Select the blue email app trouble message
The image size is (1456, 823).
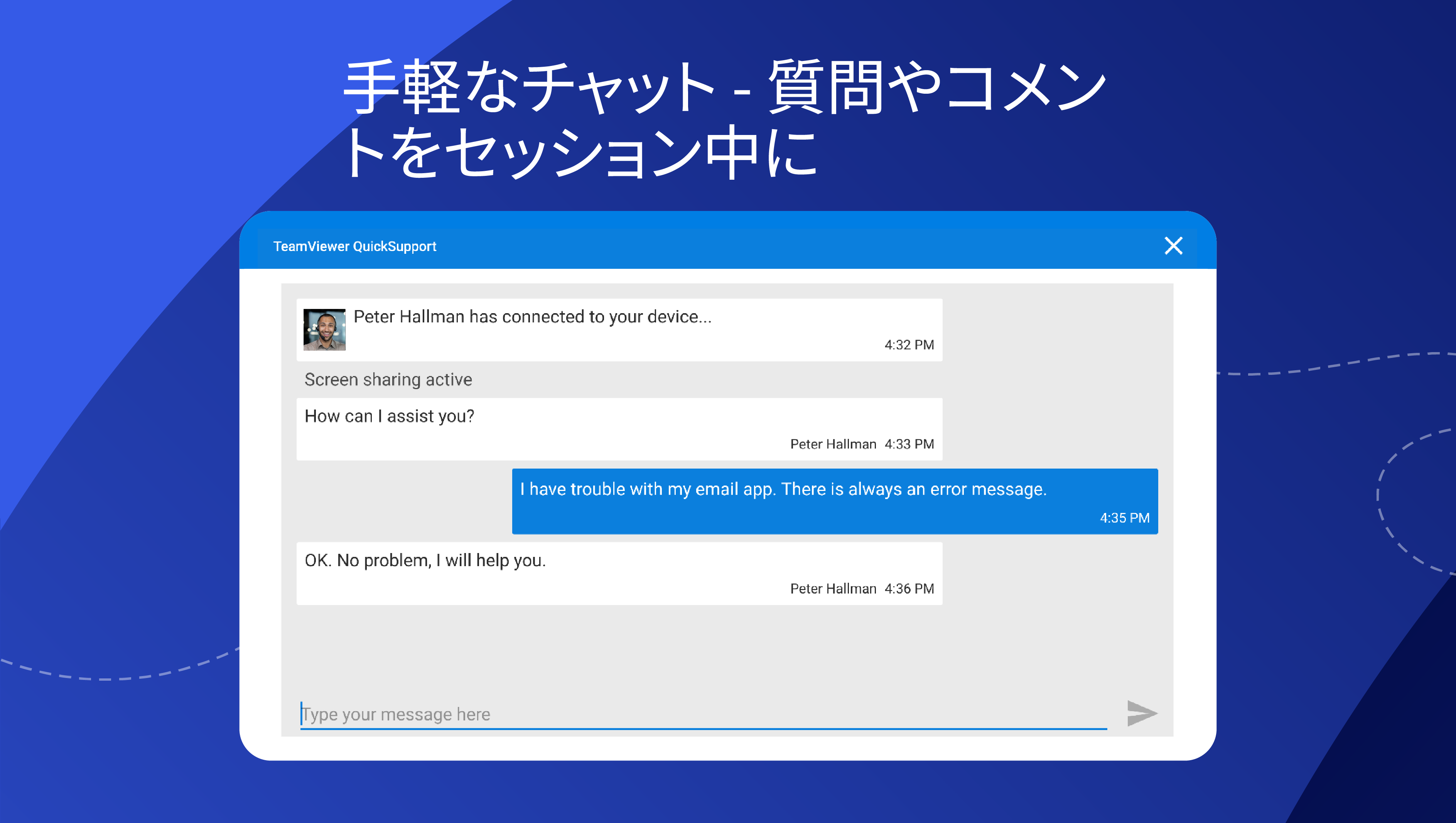coord(835,501)
